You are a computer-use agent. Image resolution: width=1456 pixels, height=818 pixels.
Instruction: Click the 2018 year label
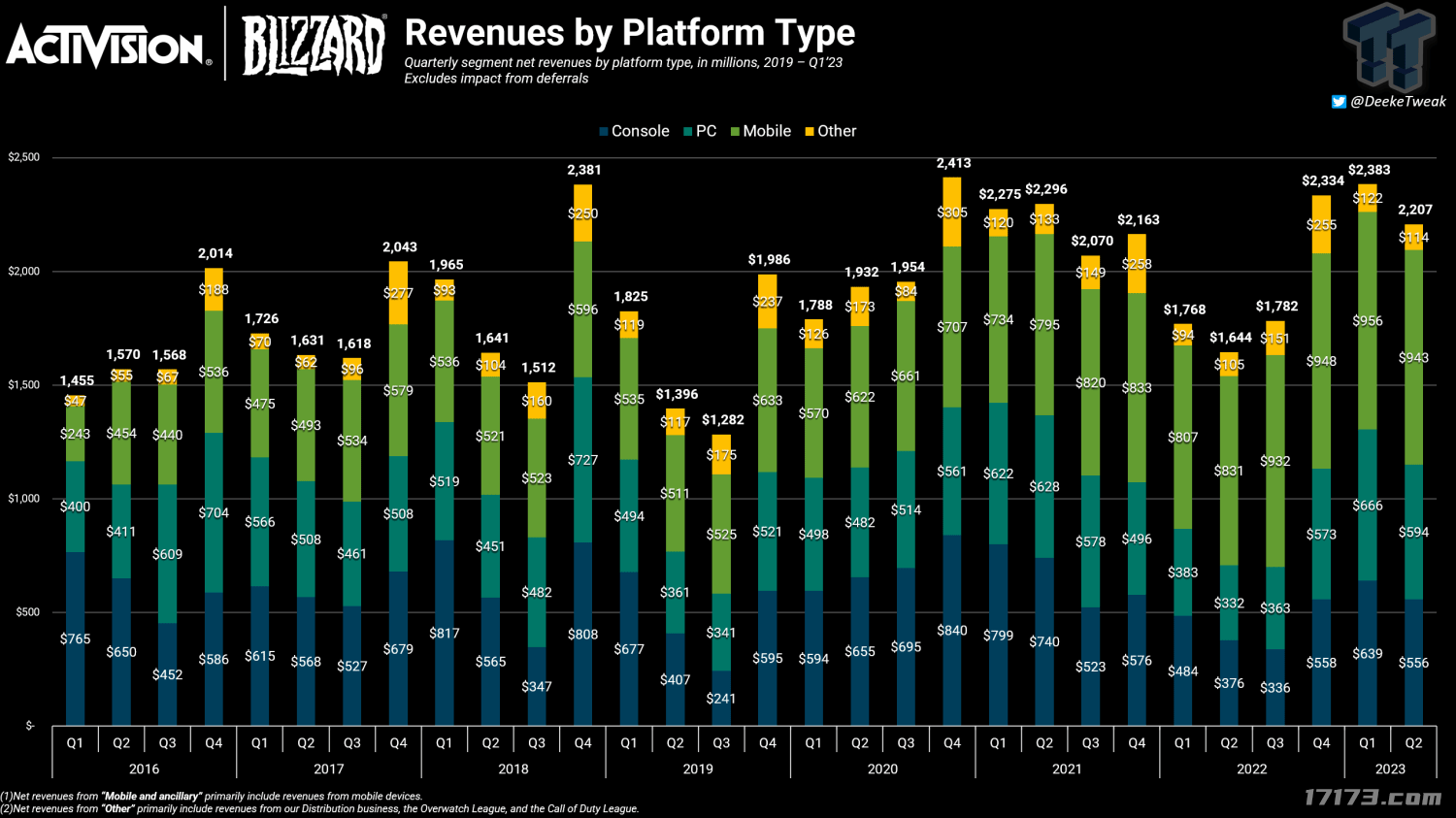coord(513,769)
